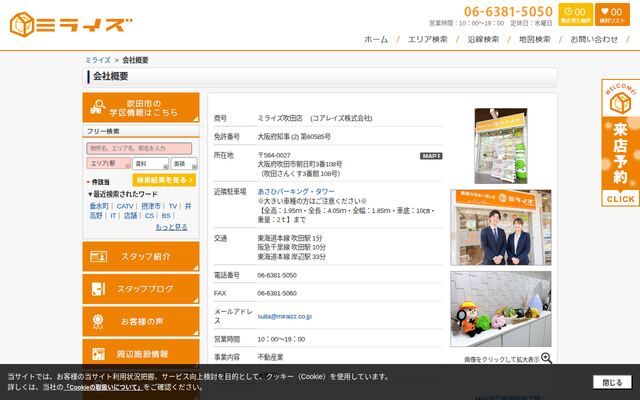Close the cookie notice with 閉じる
The width and height of the screenshot is (640, 400).
click(x=612, y=382)
